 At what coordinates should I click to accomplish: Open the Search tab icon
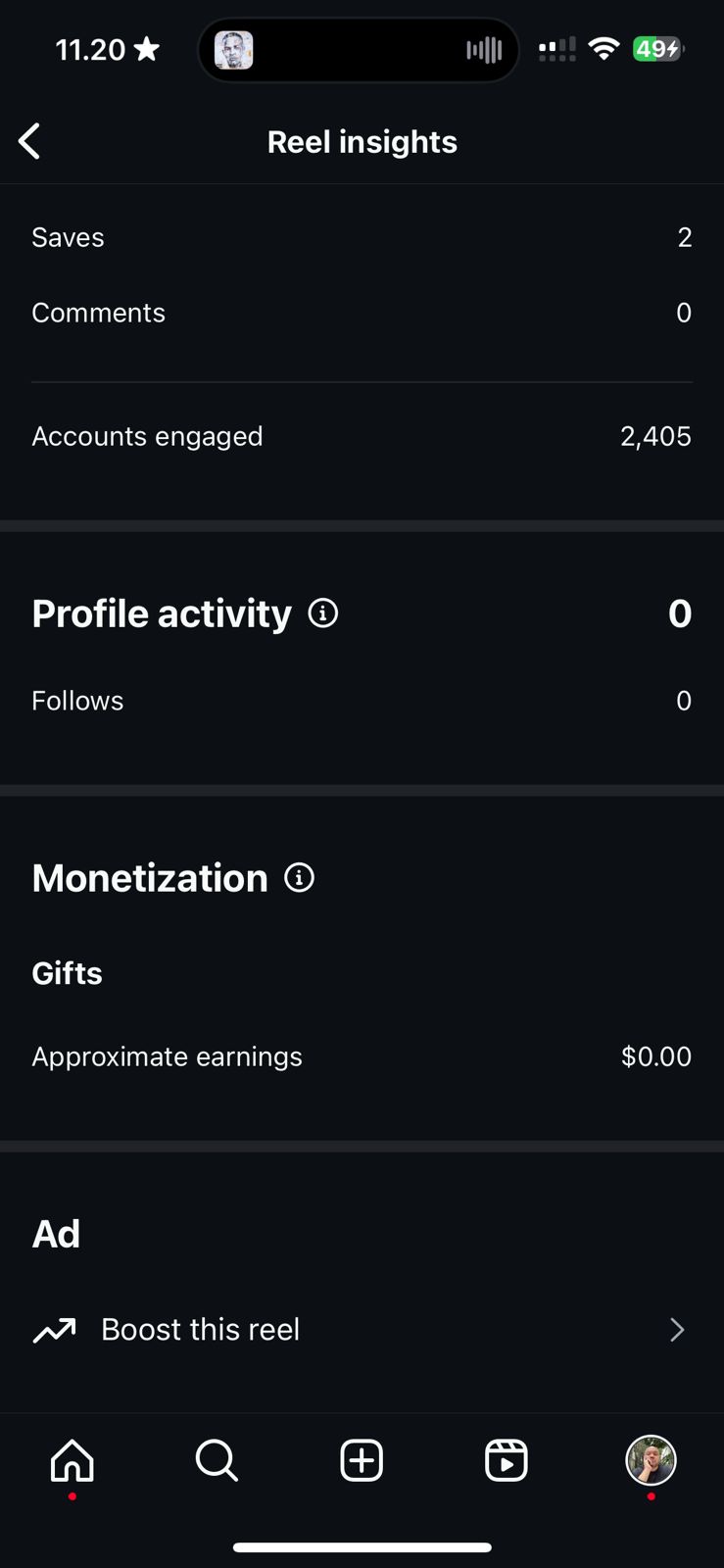coord(217,1460)
